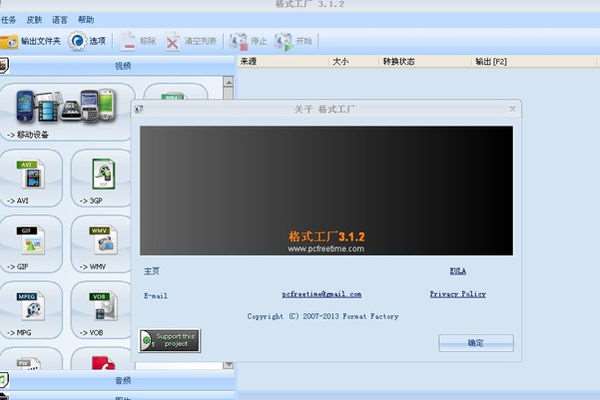This screenshot has height=400, width=600.
Task: Expand the 视频 category panel
Action: (123, 66)
